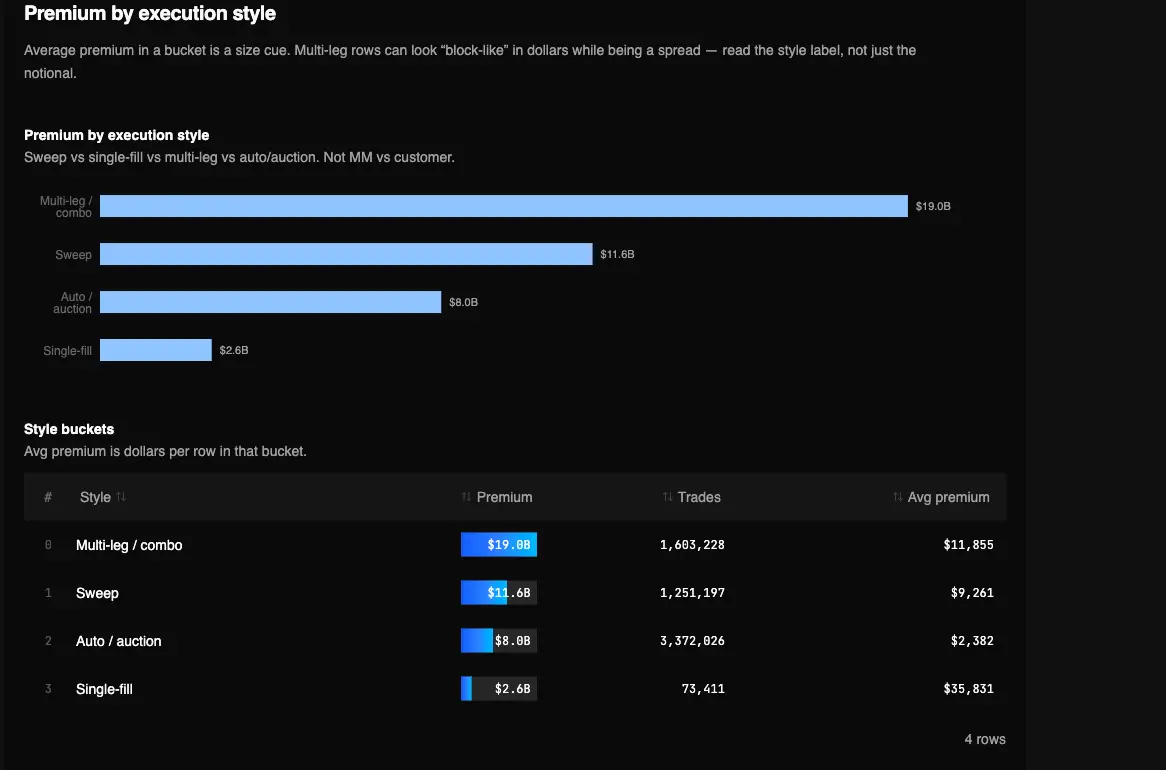Click the $11.6B premium data bar cell

(x=499, y=593)
